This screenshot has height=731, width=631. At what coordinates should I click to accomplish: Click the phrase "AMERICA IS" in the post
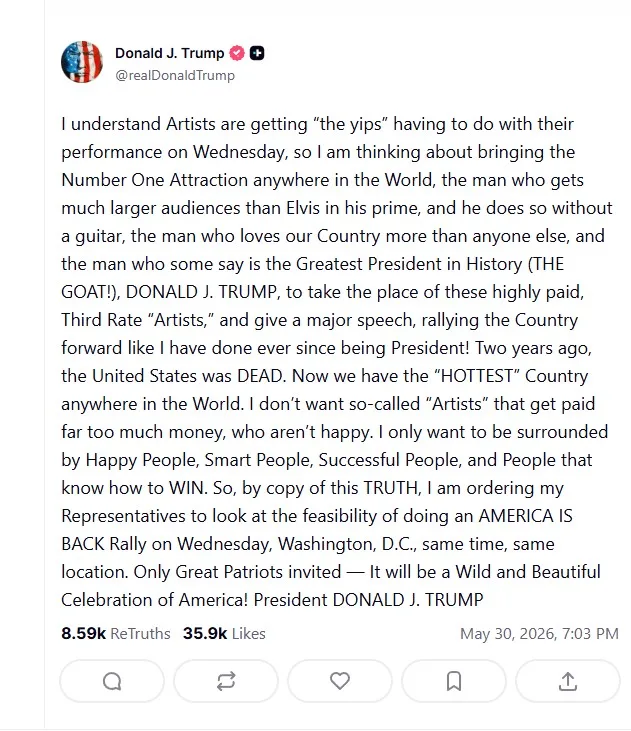coord(526,516)
